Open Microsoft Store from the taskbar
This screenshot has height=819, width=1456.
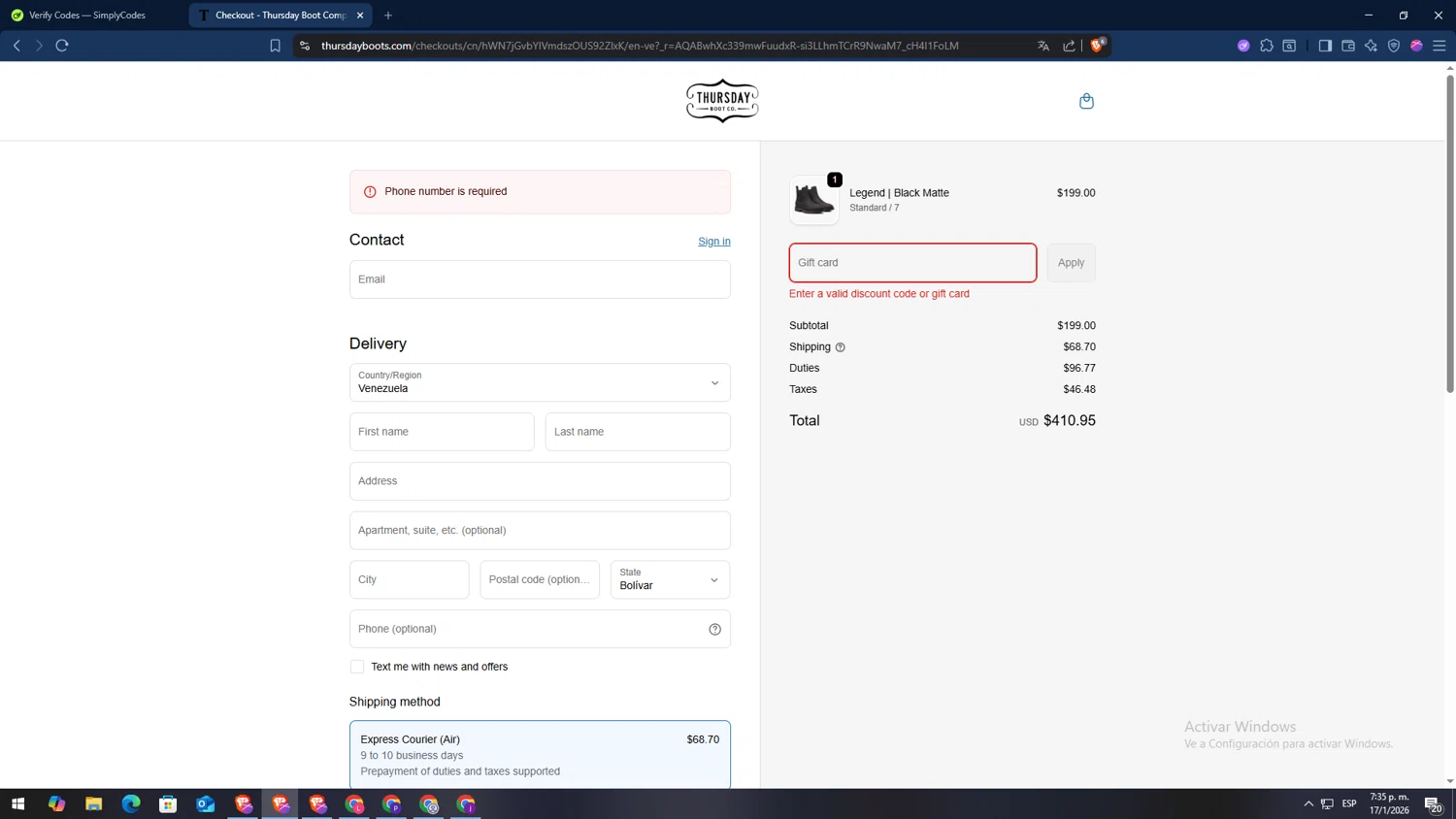click(168, 803)
